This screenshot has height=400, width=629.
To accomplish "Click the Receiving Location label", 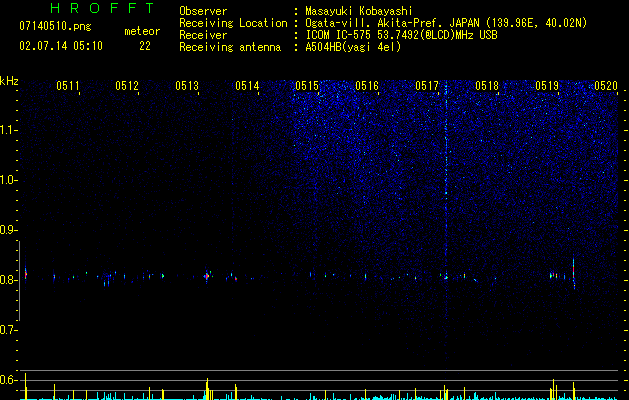I will click(233, 23).
